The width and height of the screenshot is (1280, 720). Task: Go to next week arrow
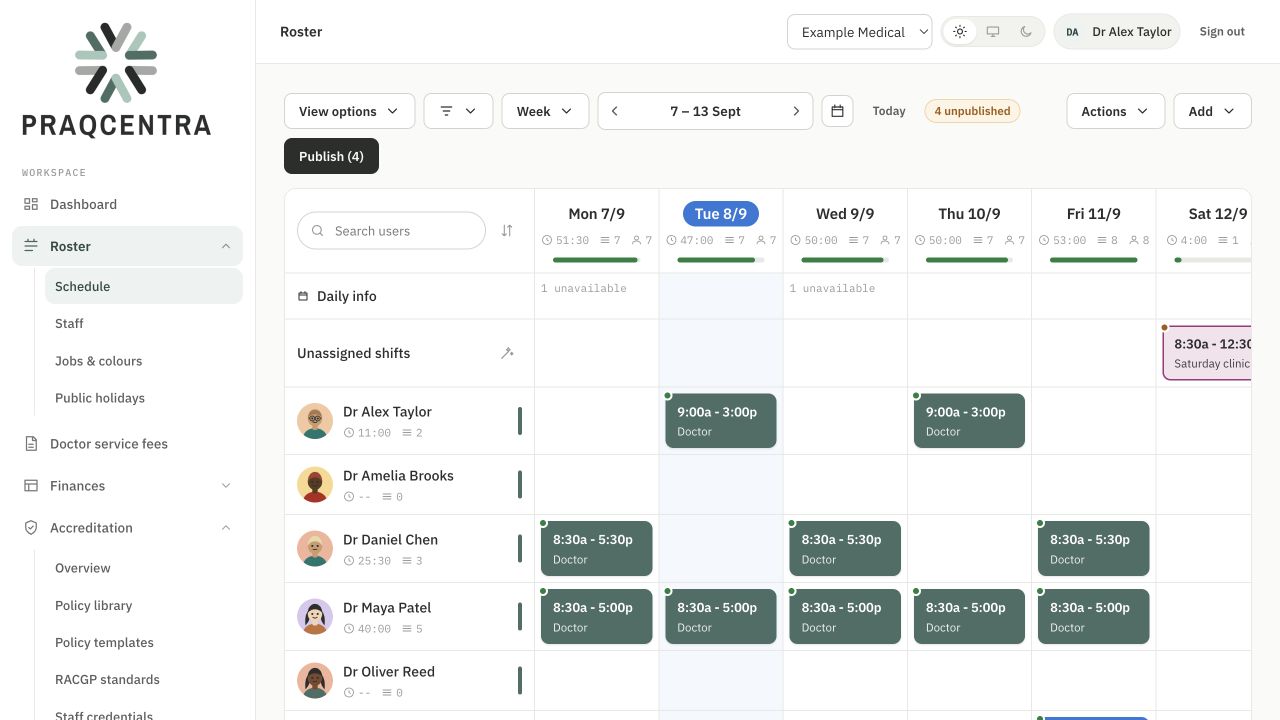click(796, 111)
